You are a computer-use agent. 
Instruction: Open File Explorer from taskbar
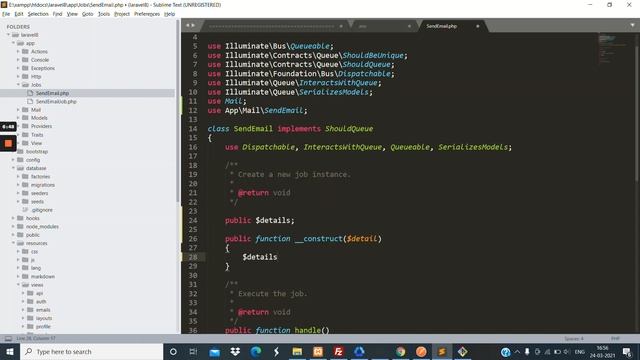pyautogui.click(x=297, y=351)
